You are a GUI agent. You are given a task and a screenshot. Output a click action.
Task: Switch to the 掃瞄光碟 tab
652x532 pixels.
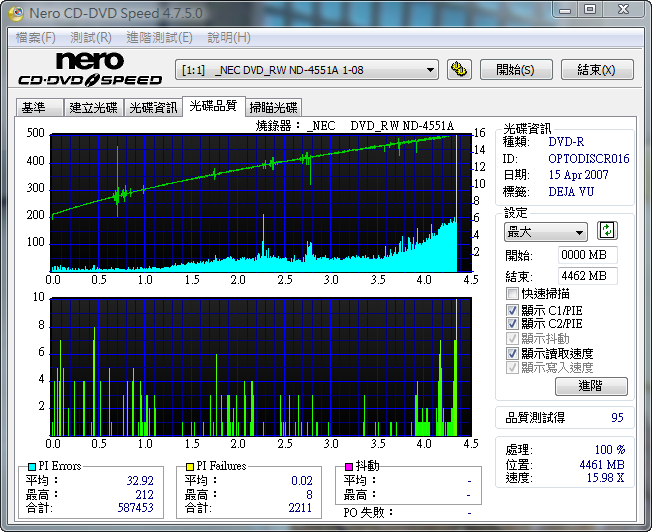[x=273, y=108]
